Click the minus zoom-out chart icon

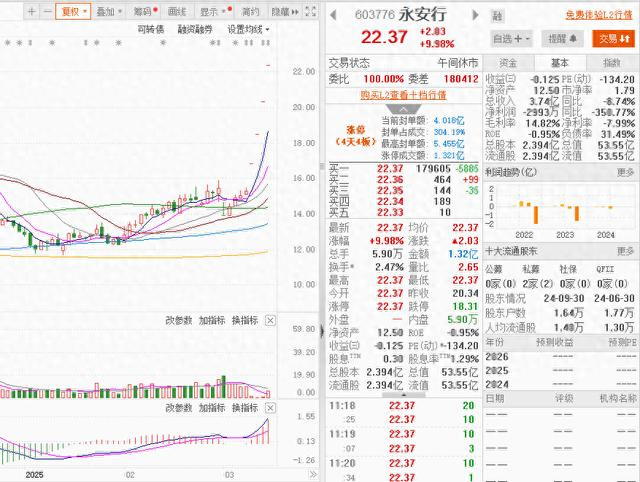pos(47,12)
